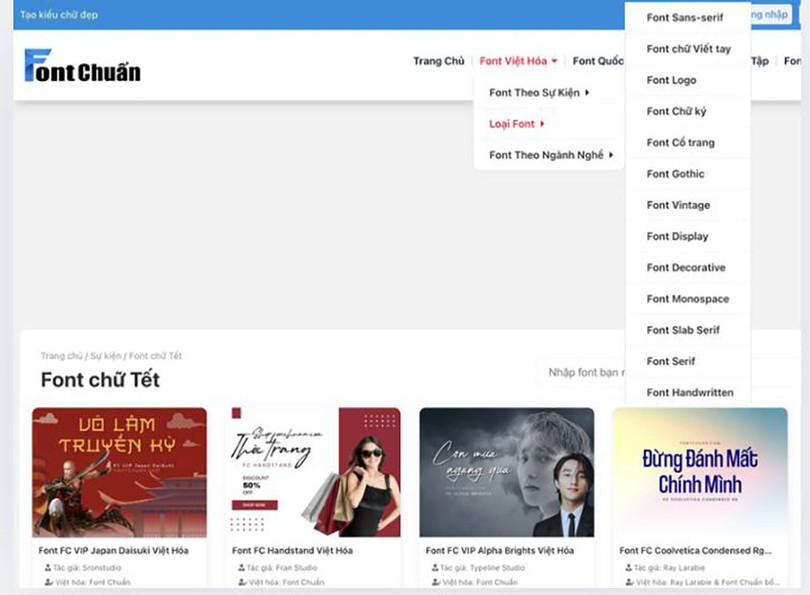Click the Sự kiện breadcrumb link
This screenshot has width=810, height=595.
106,356
